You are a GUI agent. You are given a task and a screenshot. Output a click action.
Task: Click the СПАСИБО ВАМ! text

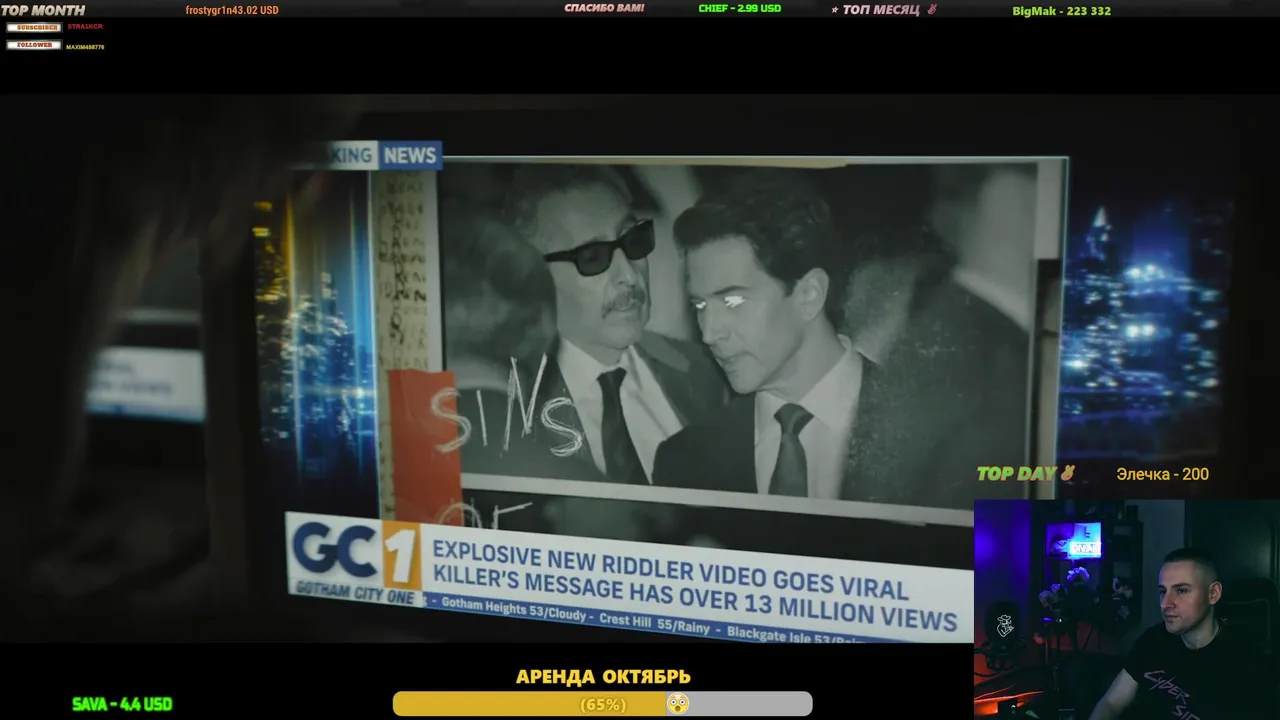(604, 8)
